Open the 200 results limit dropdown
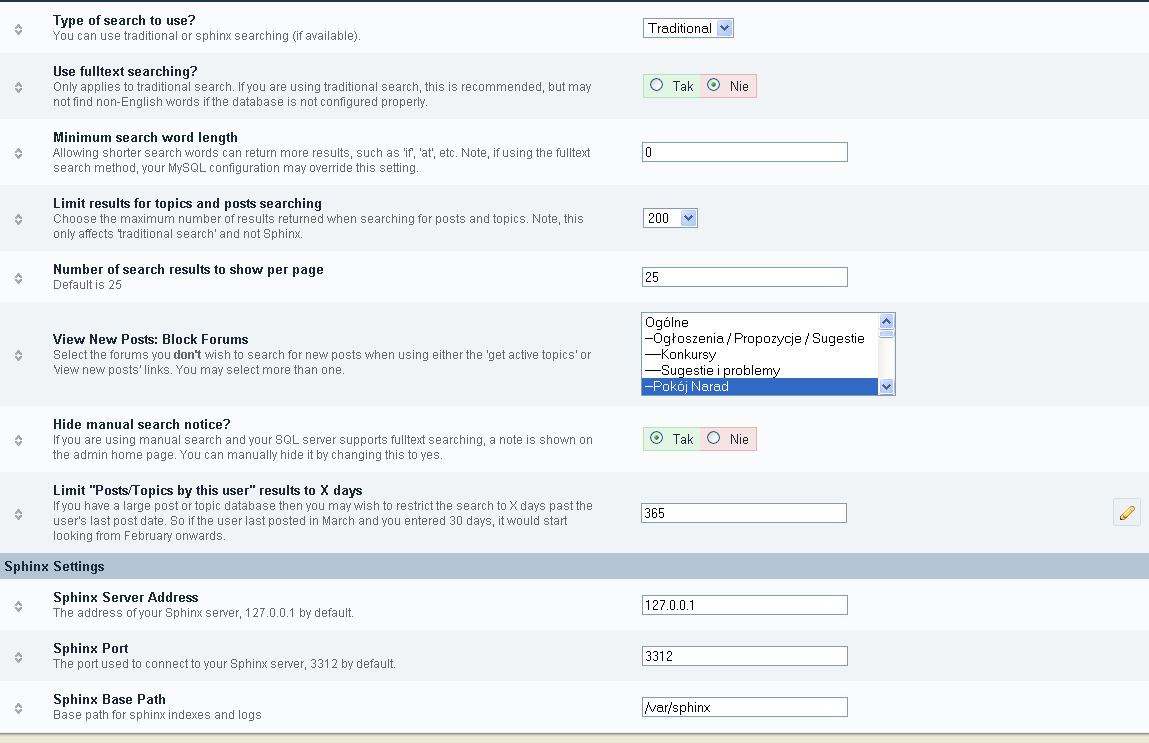 [x=670, y=218]
